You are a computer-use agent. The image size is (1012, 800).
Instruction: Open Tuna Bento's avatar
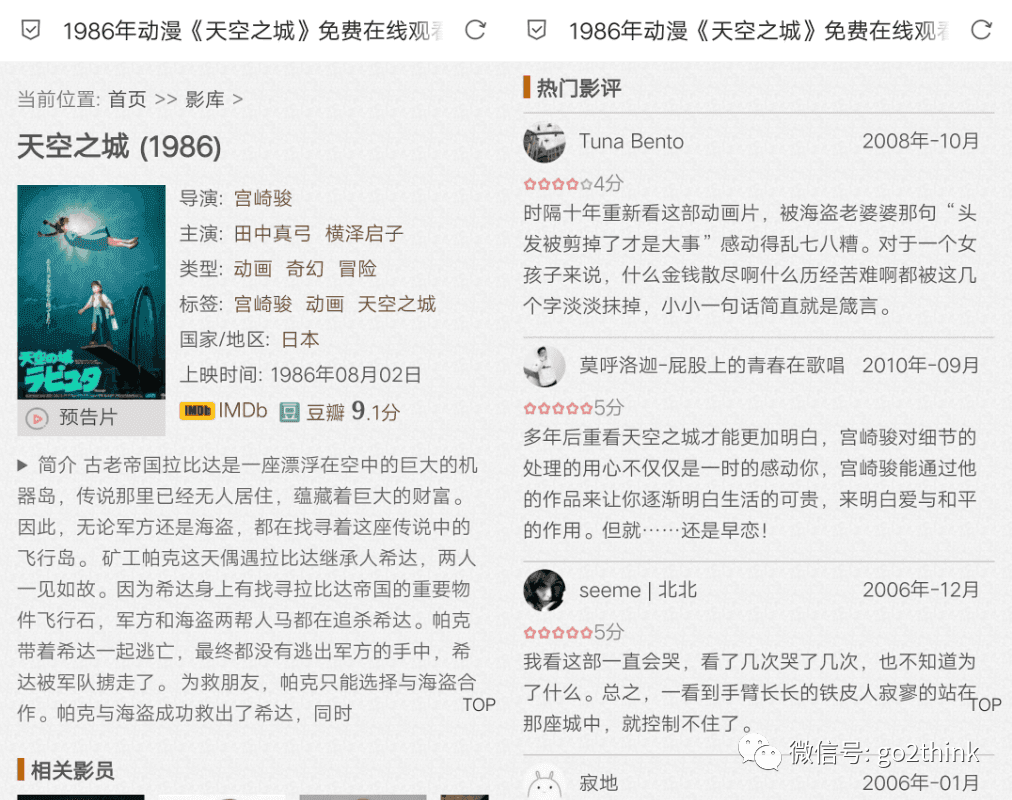coord(544,141)
